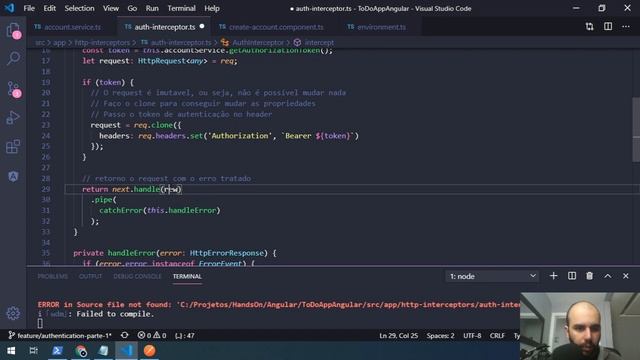
Task: Open Windows Start menu
Action: [x=11, y=351]
